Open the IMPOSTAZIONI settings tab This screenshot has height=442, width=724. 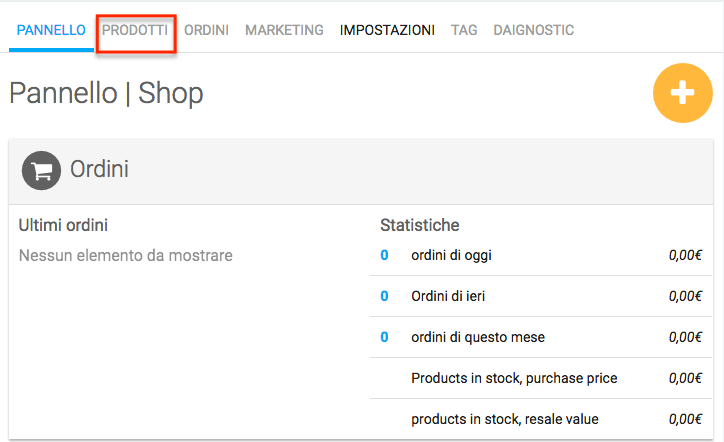tap(387, 30)
